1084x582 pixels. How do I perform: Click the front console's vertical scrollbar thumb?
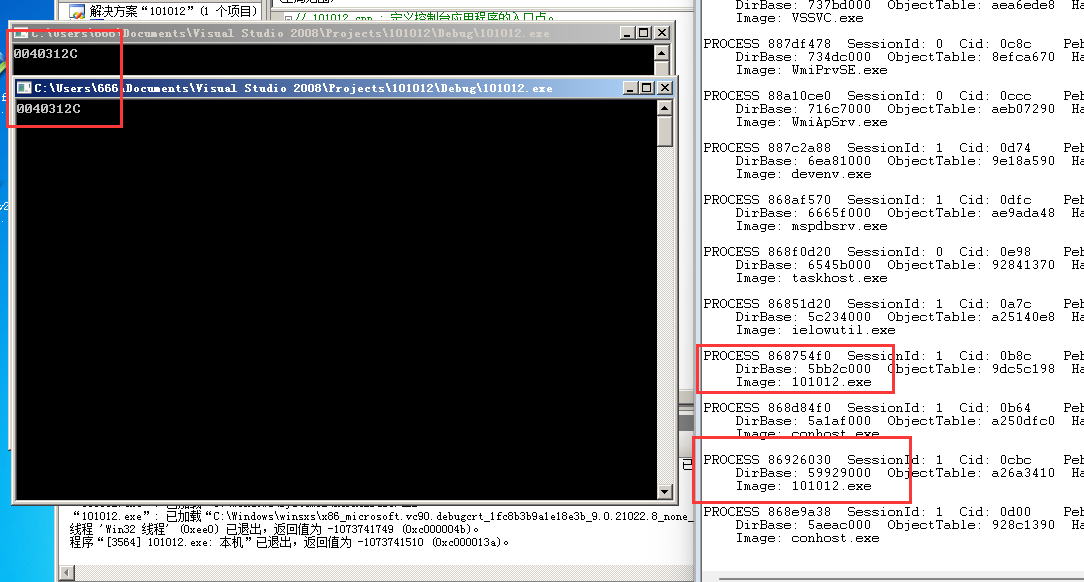pyautogui.click(x=665, y=130)
